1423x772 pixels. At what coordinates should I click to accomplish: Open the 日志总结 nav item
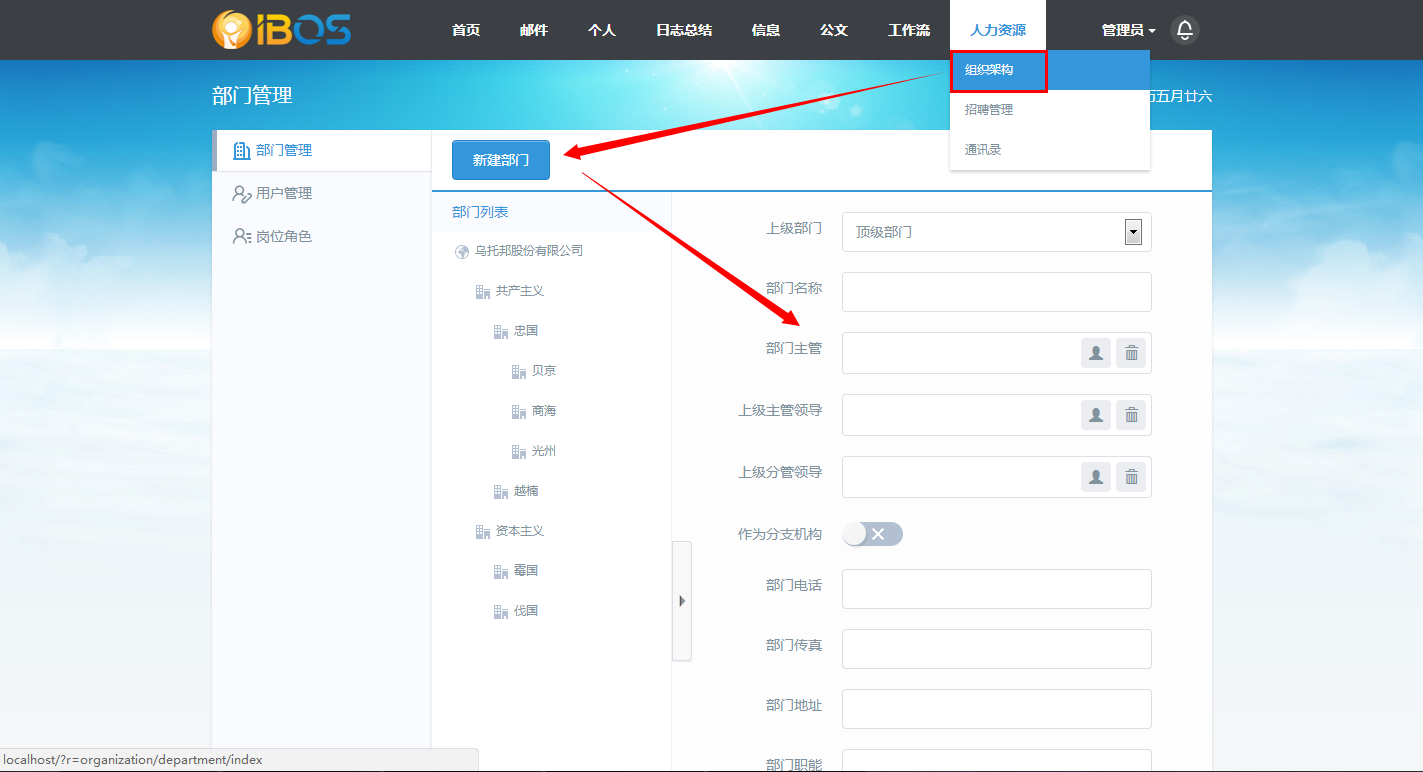point(684,30)
